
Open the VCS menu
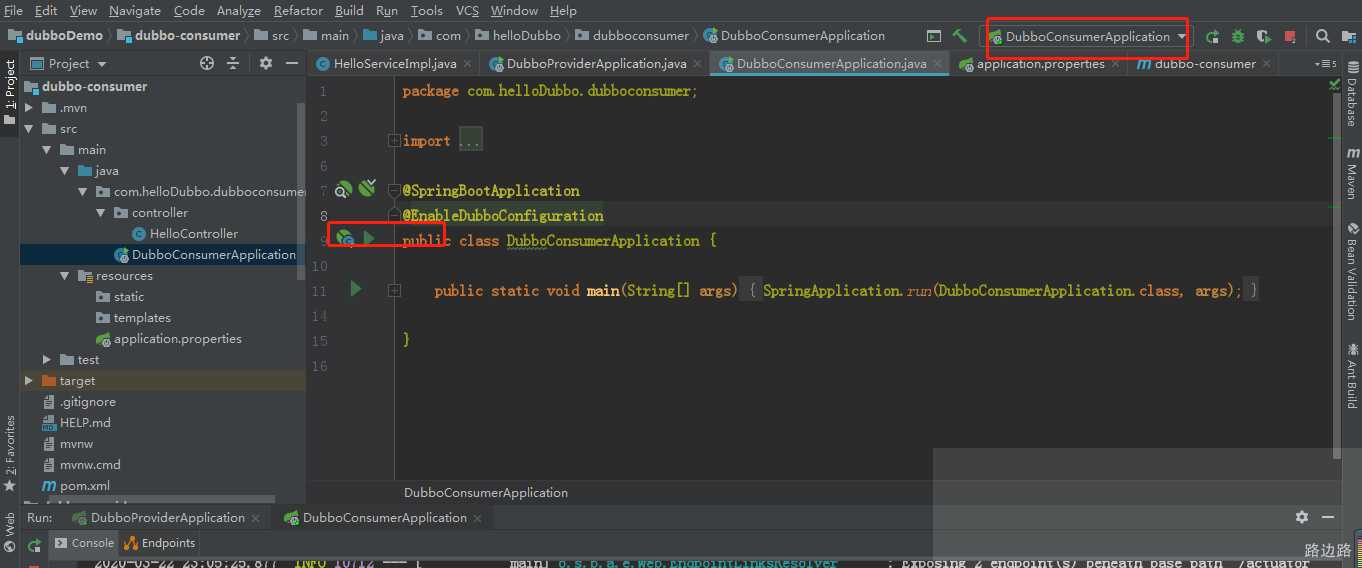pyautogui.click(x=467, y=10)
